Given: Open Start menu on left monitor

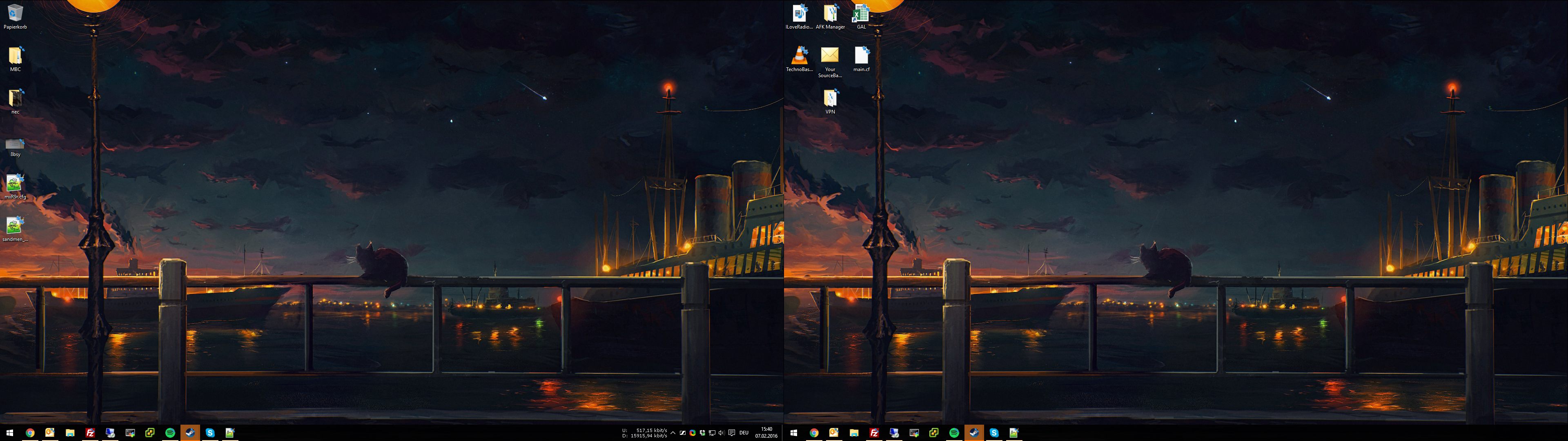Looking at the screenshot, I should (x=10, y=432).
